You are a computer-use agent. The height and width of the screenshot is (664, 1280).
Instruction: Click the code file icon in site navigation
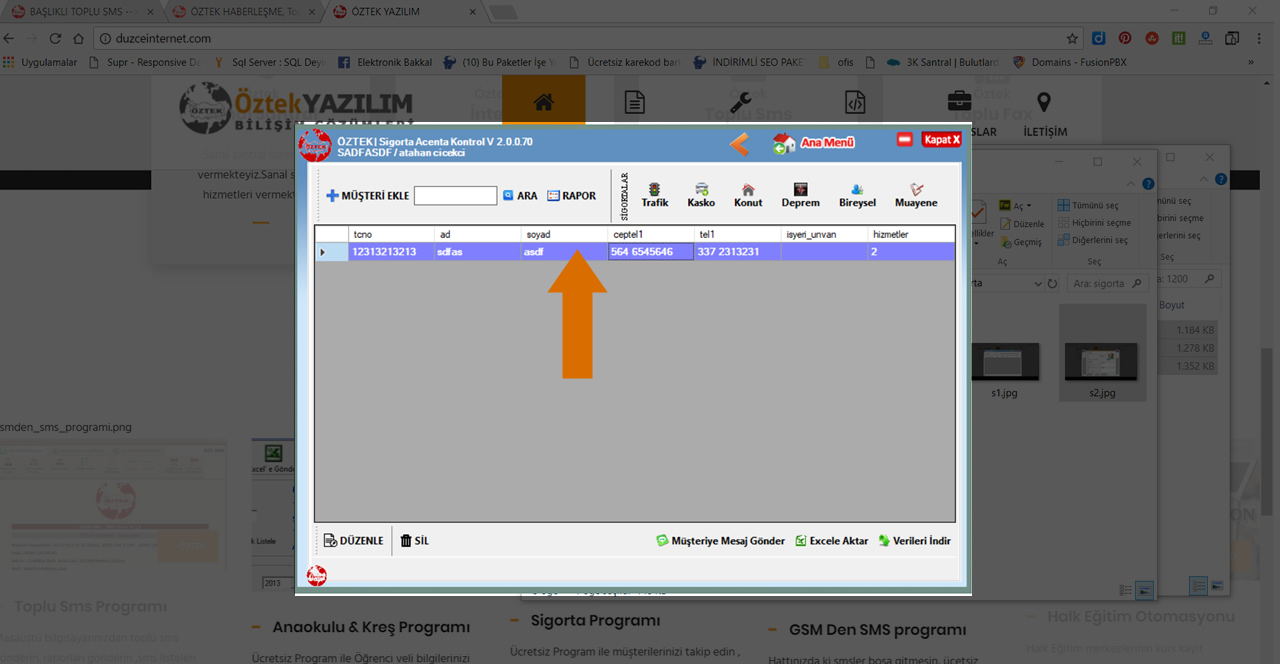click(x=854, y=102)
